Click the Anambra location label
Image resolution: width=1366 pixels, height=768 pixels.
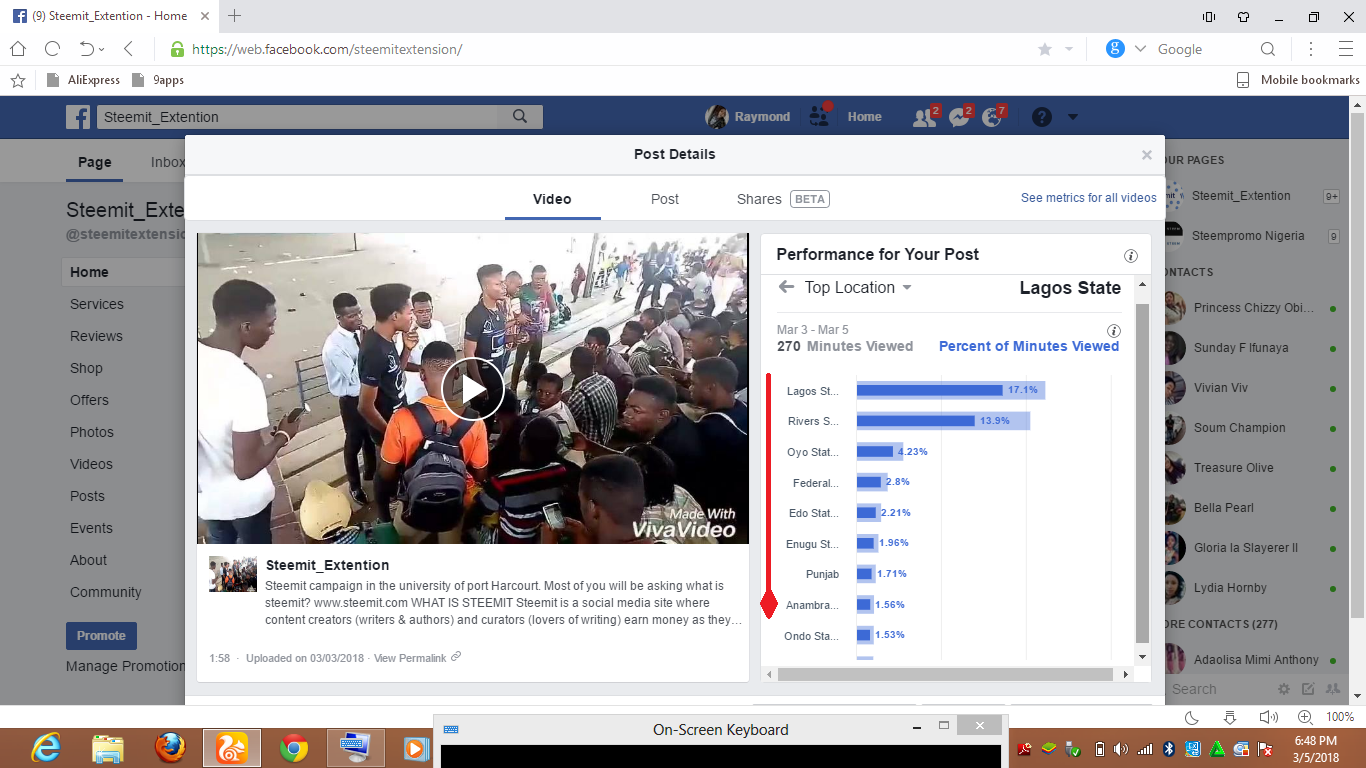tap(812, 605)
